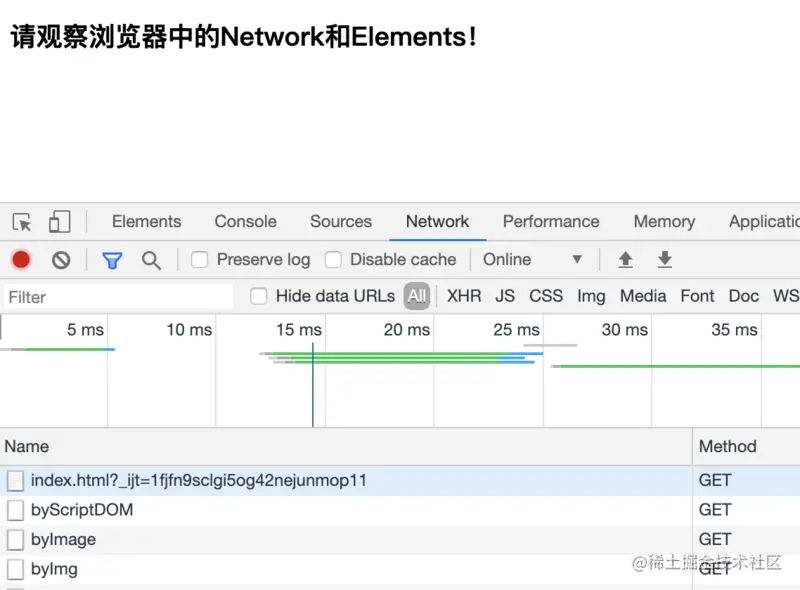The width and height of the screenshot is (800, 590).
Task: Click the export HAR download arrow
Action: [x=664, y=260]
